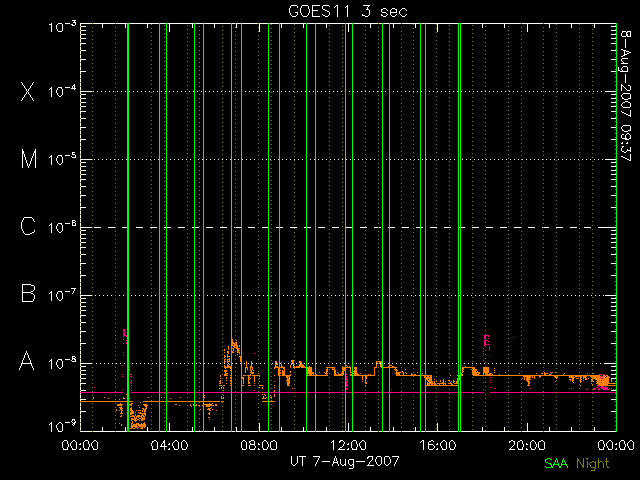The height and width of the screenshot is (480, 640).
Task: Click the 20:00 time axis label
Action: point(527,444)
